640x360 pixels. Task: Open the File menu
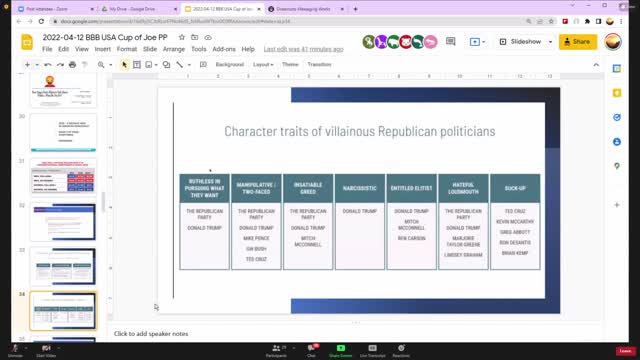click(47, 49)
